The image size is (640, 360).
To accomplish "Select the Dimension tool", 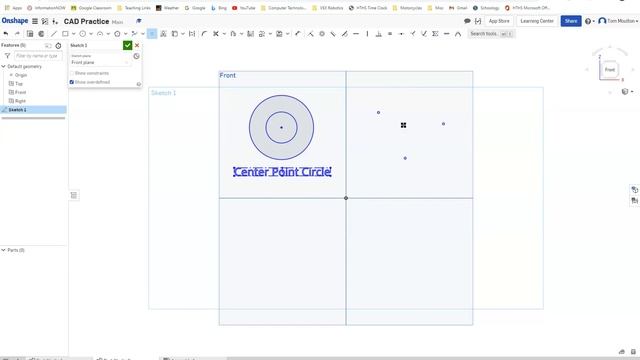I will pyautogui.click(x=298, y=34).
